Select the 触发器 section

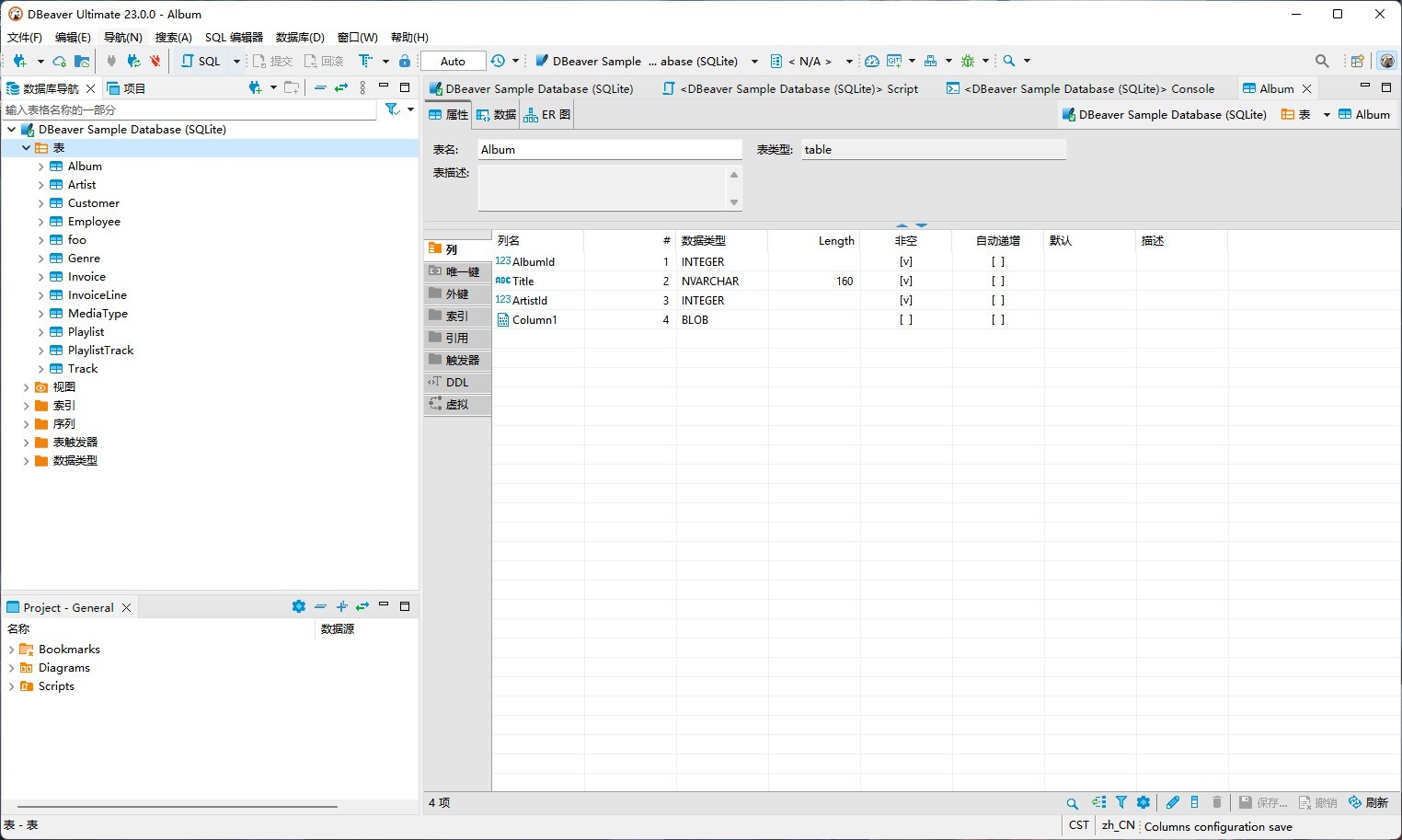tap(457, 360)
